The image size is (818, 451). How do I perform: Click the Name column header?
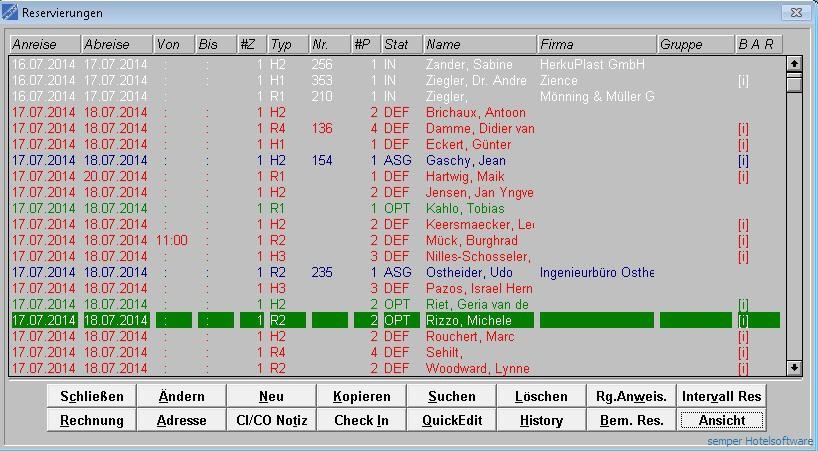[x=479, y=45]
